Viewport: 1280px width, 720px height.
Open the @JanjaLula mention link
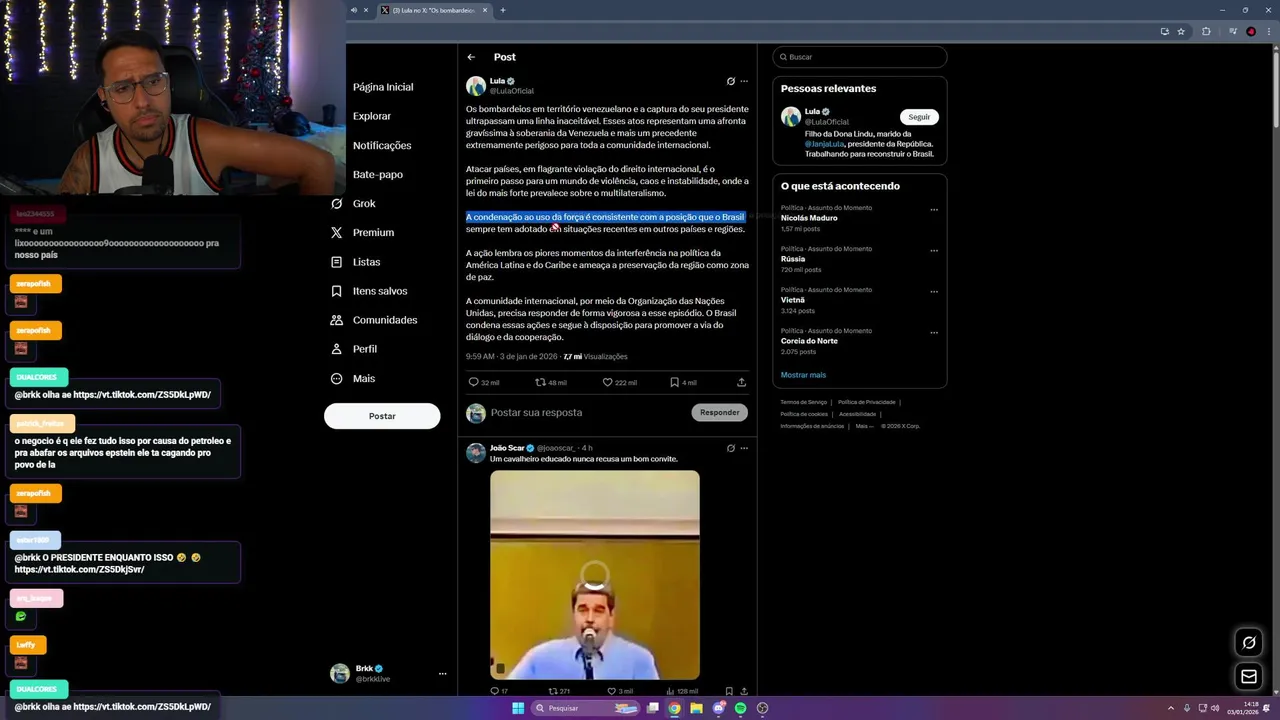[826, 144]
